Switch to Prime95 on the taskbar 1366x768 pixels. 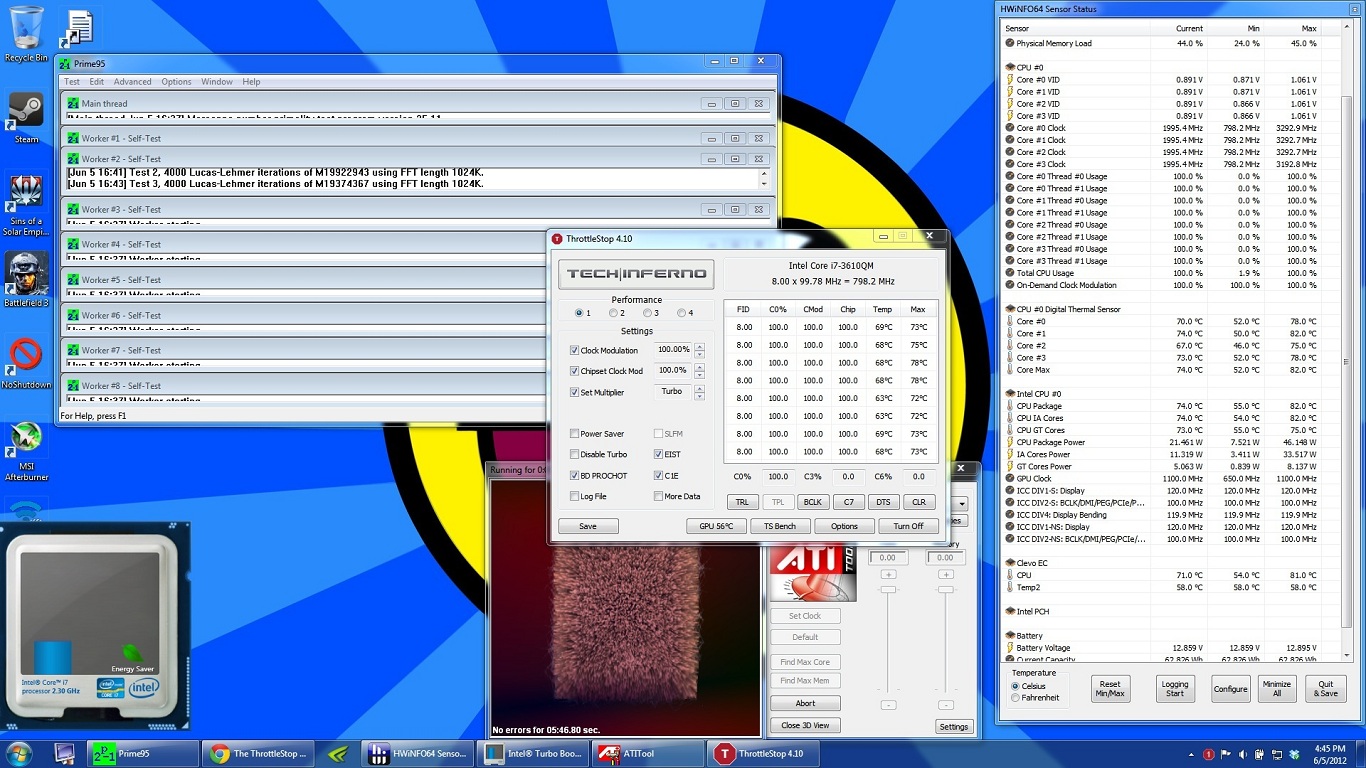[x=143, y=753]
